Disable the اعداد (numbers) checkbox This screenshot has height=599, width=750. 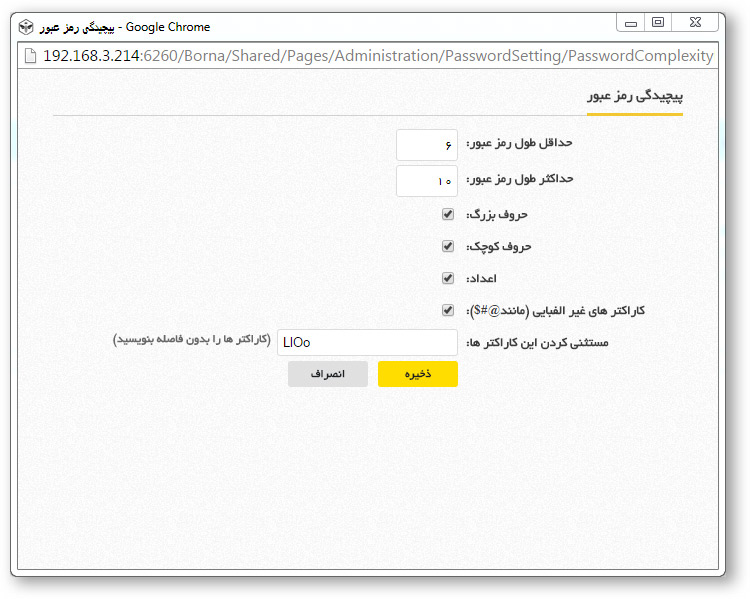click(x=448, y=278)
